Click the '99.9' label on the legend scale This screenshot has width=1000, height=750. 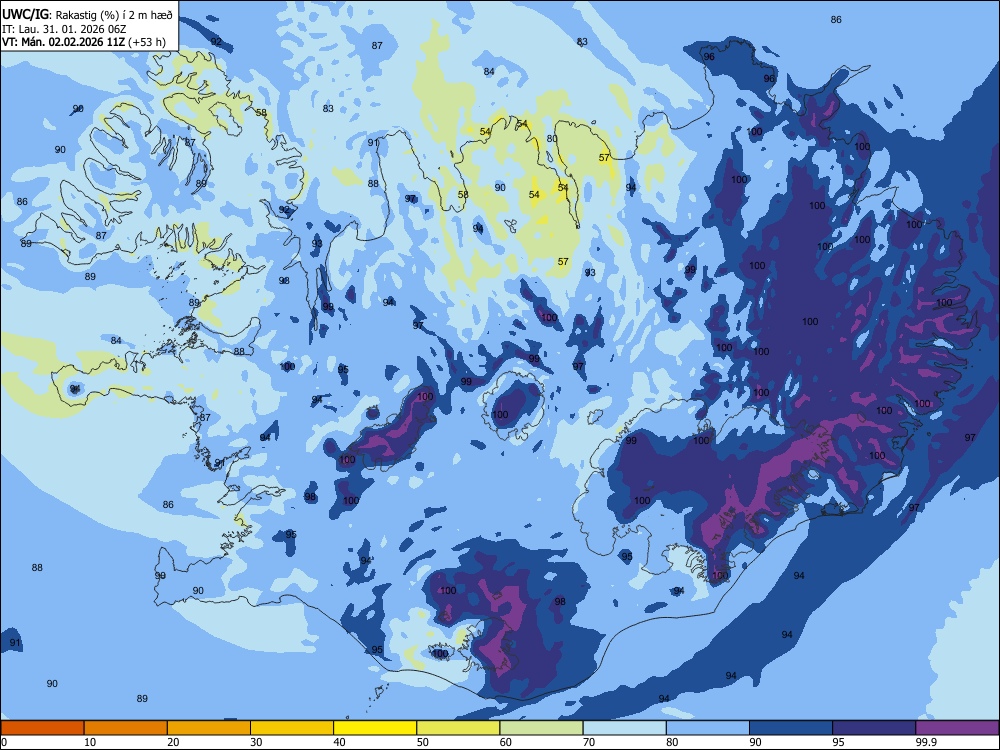tap(926, 742)
